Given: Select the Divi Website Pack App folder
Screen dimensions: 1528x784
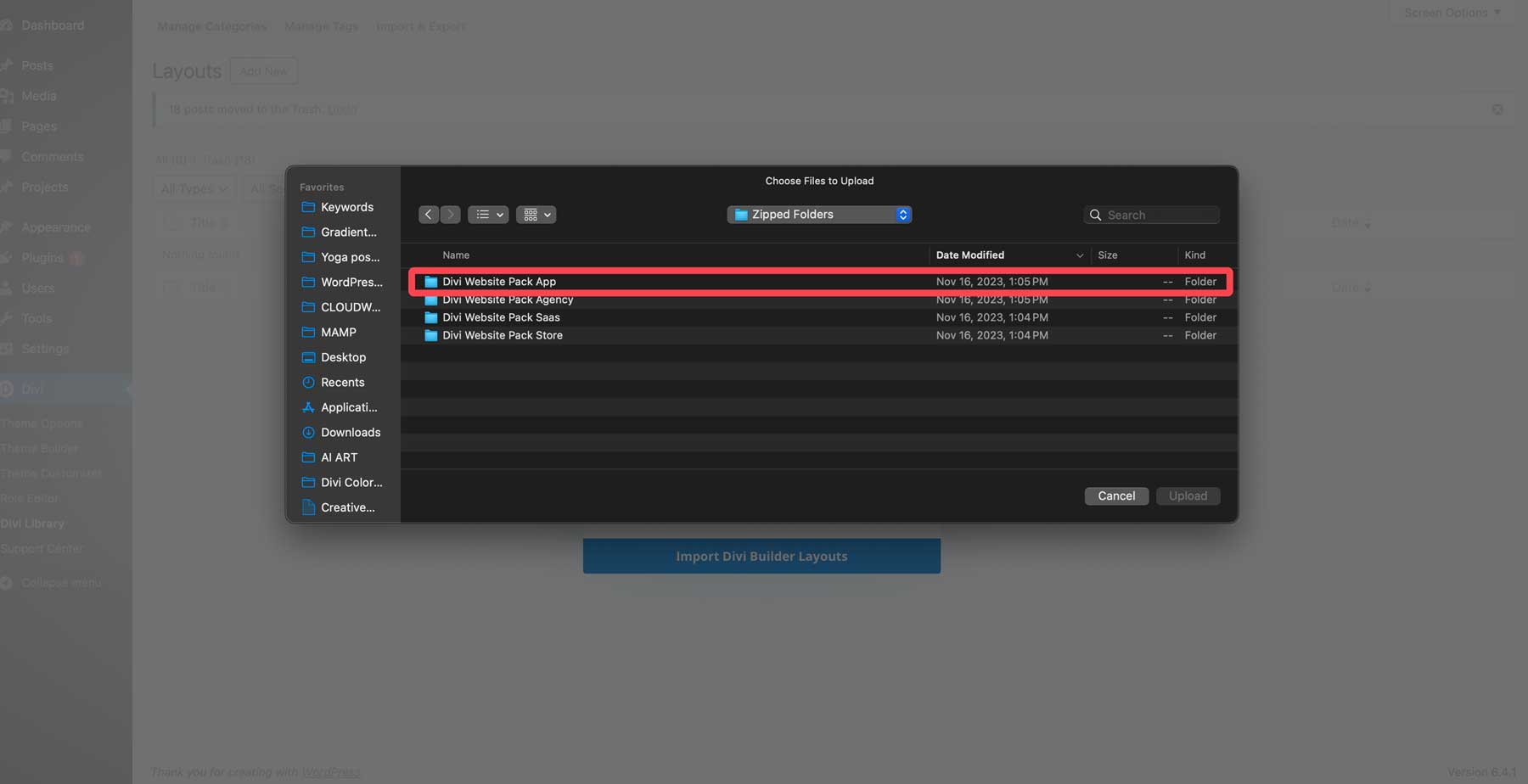Looking at the screenshot, I should pyautogui.click(x=821, y=282).
